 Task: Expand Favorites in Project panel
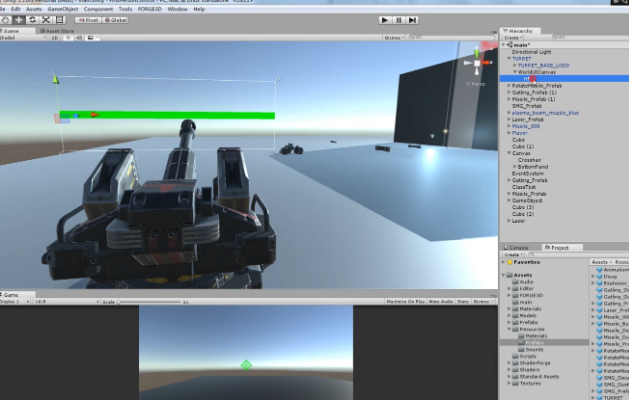click(503, 262)
